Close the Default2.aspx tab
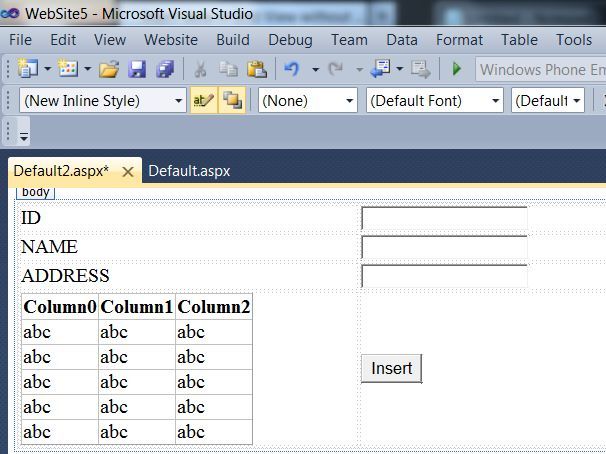606x454 pixels. [x=128, y=172]
